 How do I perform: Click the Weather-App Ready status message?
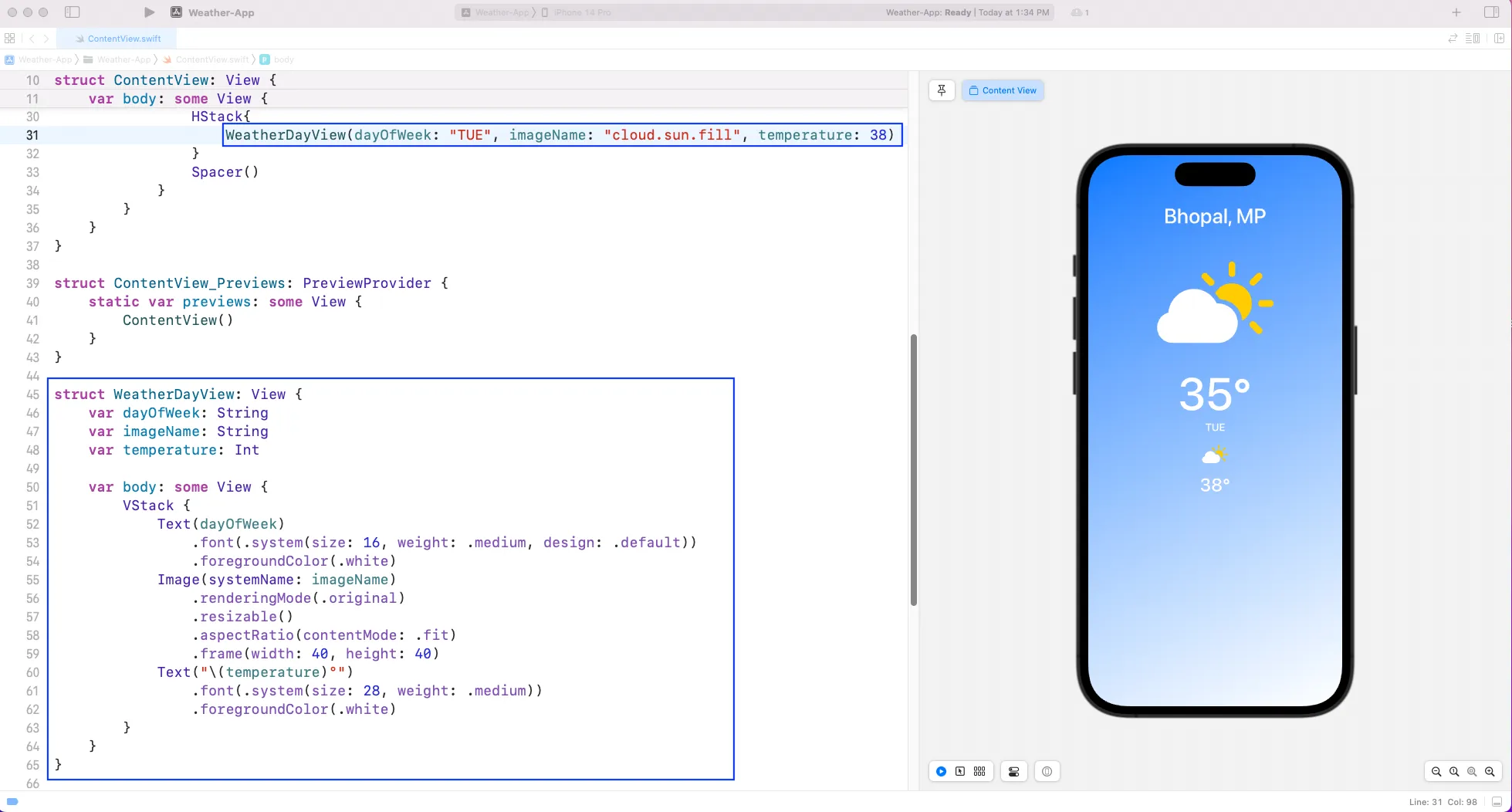click(967, 12)
